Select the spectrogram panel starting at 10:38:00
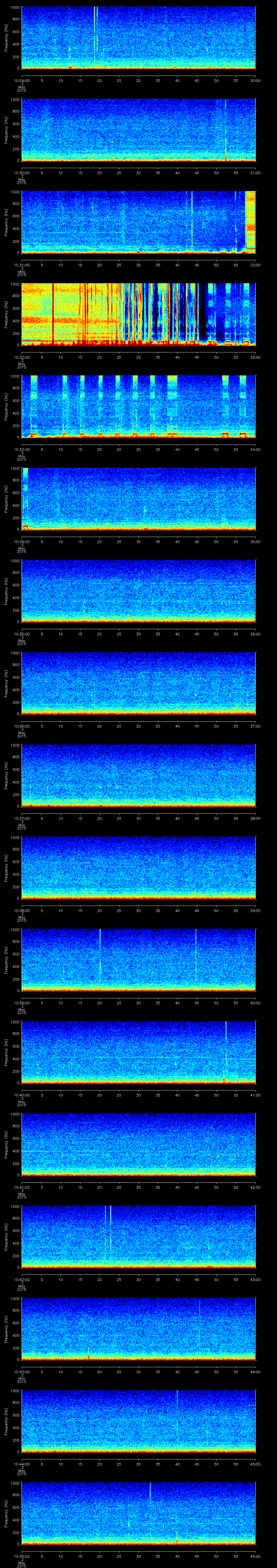Image resolution: width=277 pixels, height=1568 pixels. (138, 868)
